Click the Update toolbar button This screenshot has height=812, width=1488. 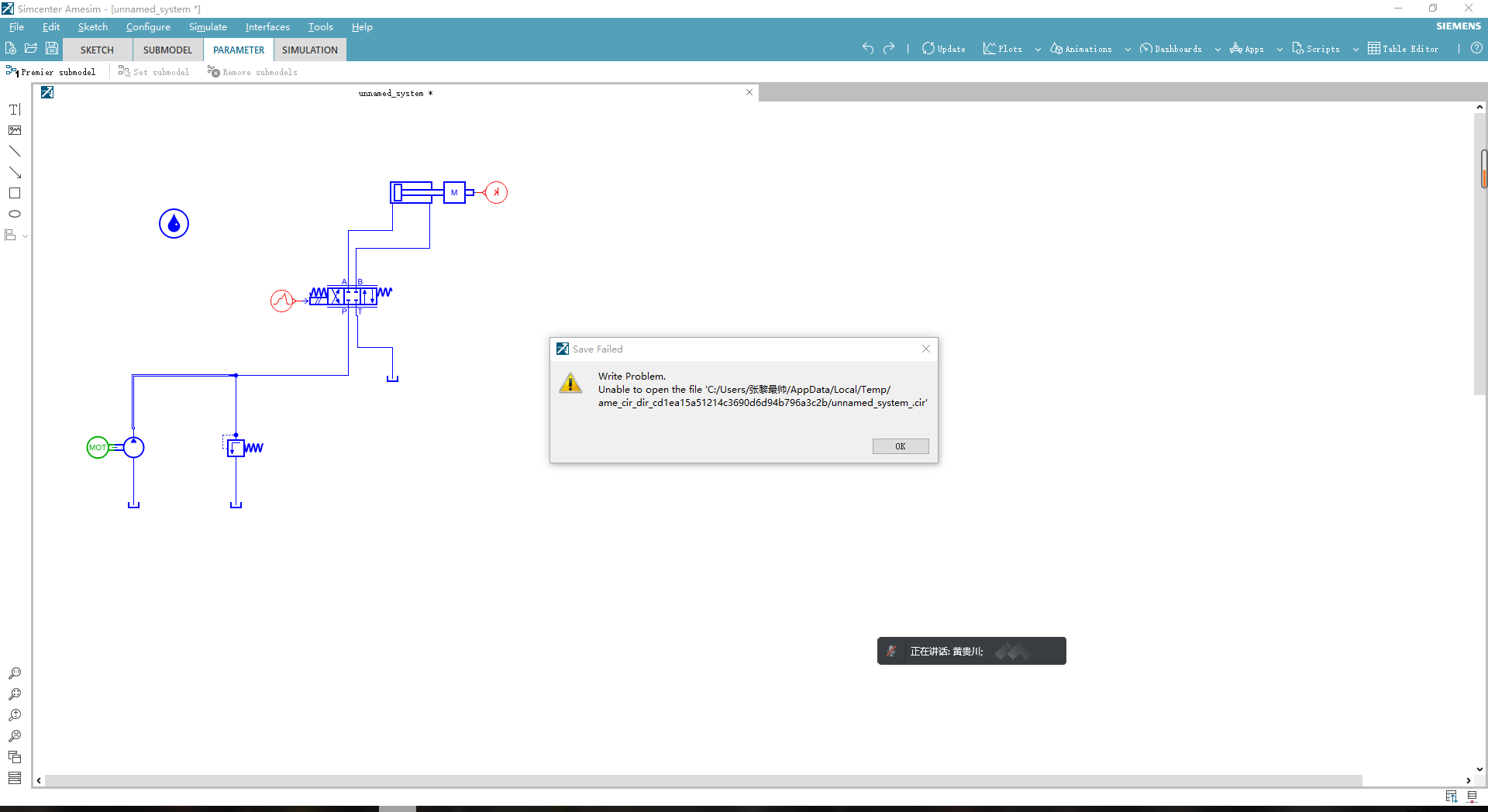(x=944, y=49)
